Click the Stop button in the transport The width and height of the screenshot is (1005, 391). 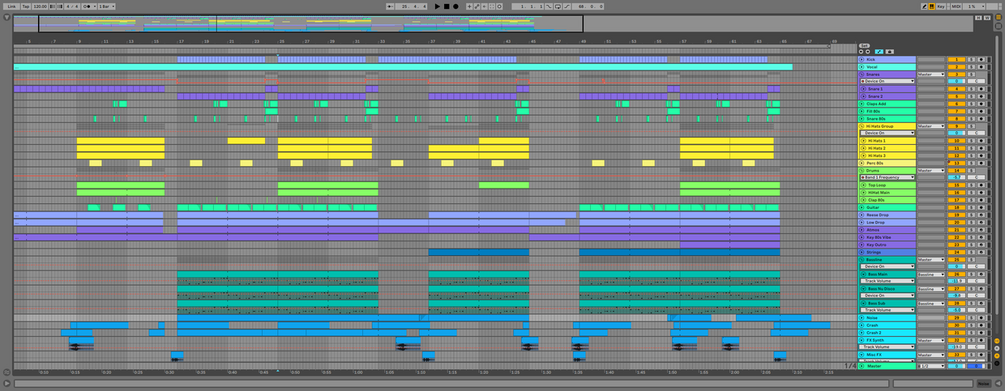tap(447, 6)
